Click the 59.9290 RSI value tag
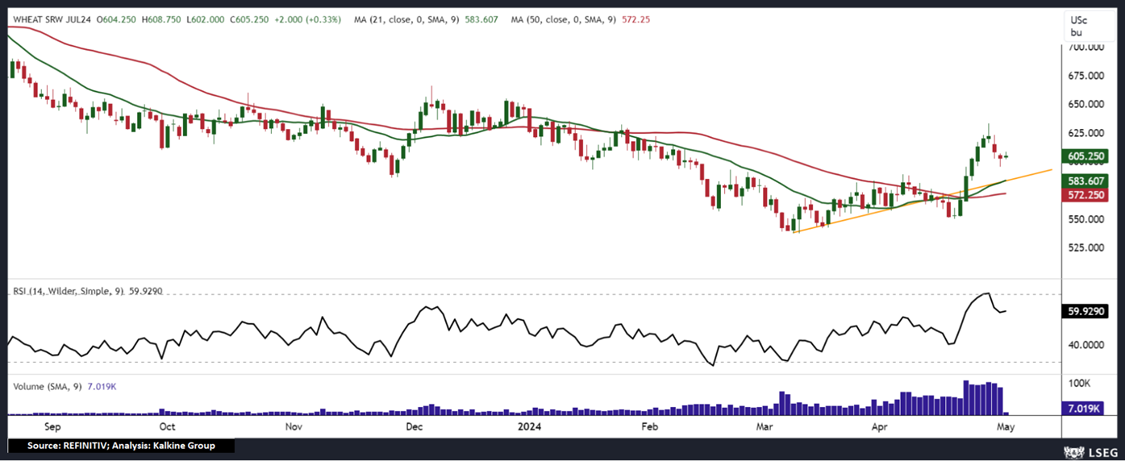 click(x=1085, y=311)
